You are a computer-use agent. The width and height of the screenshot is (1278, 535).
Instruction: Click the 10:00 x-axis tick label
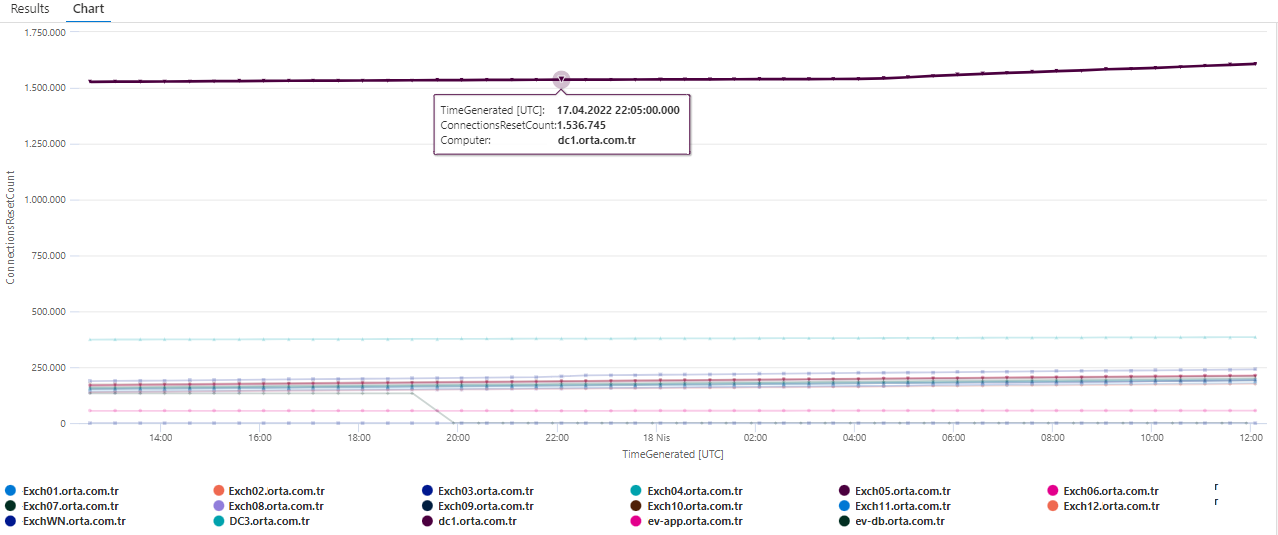coord(1151,438)
